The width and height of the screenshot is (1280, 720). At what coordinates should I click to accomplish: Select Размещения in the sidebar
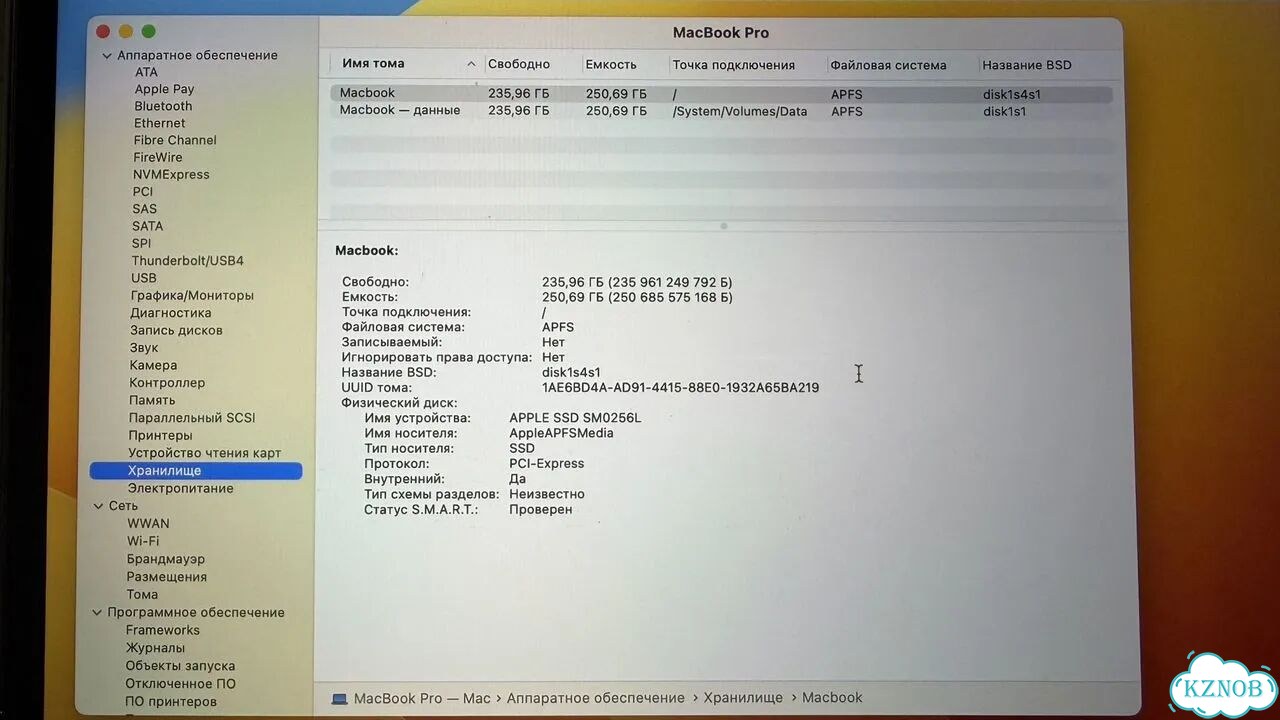pos(167,576)
